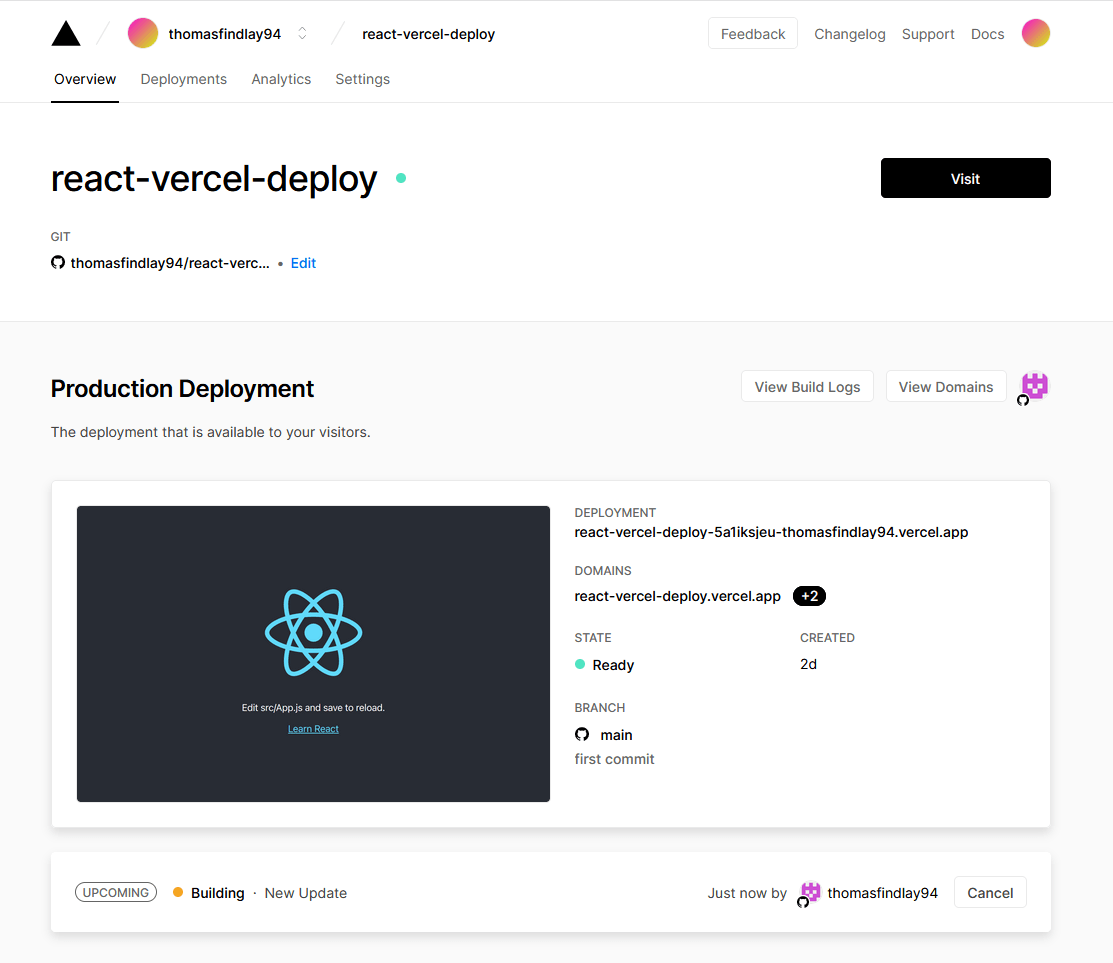
Task: Click thomasfindlay94 name in header breadcrumb
Action: click(224, 34)
